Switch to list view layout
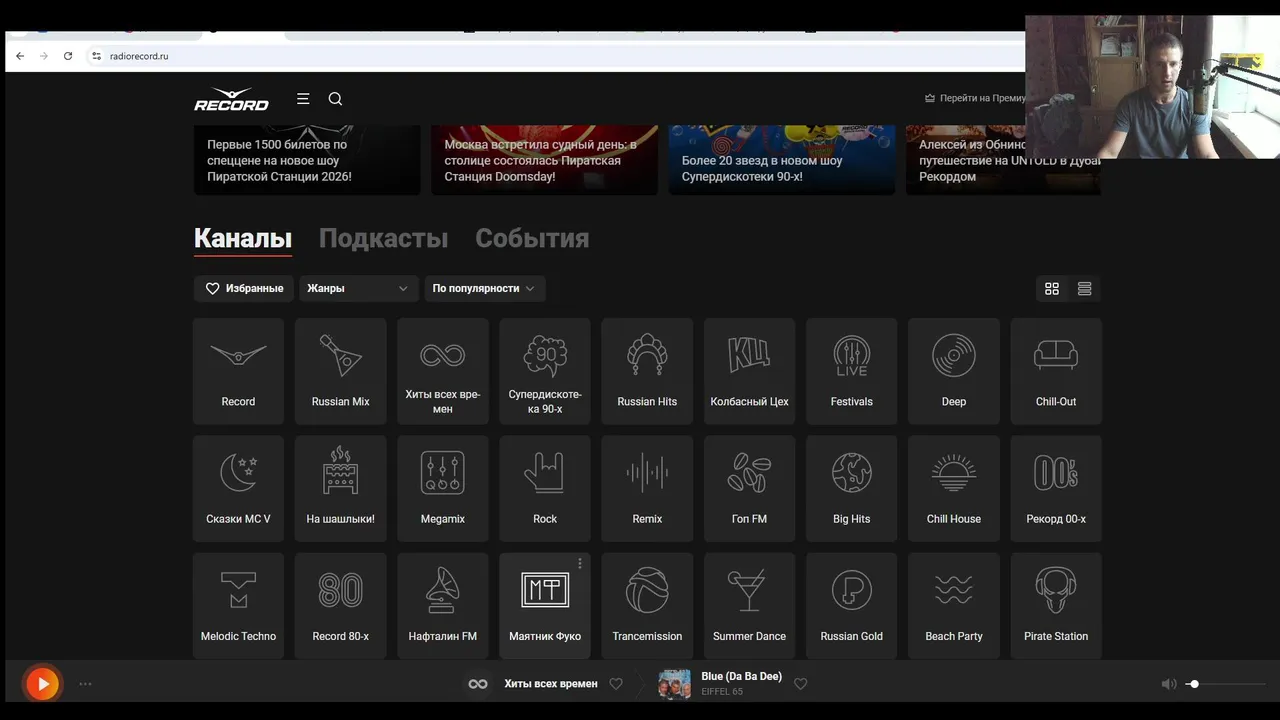The height and width of the screenshot is (720, 1280). click(x=1084, y=288)
